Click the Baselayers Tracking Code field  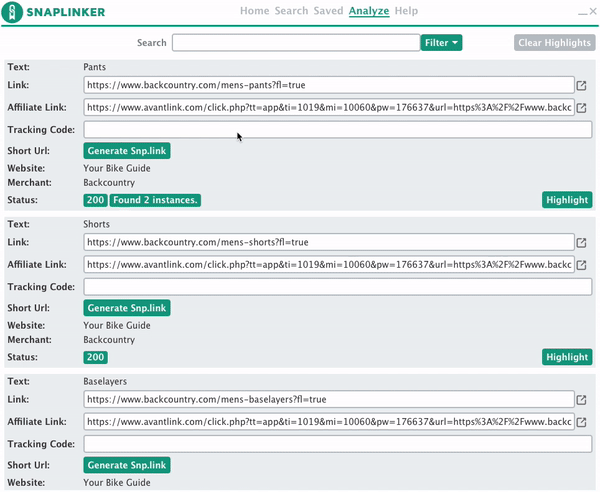pyautogui.click(x=338, y=444)
